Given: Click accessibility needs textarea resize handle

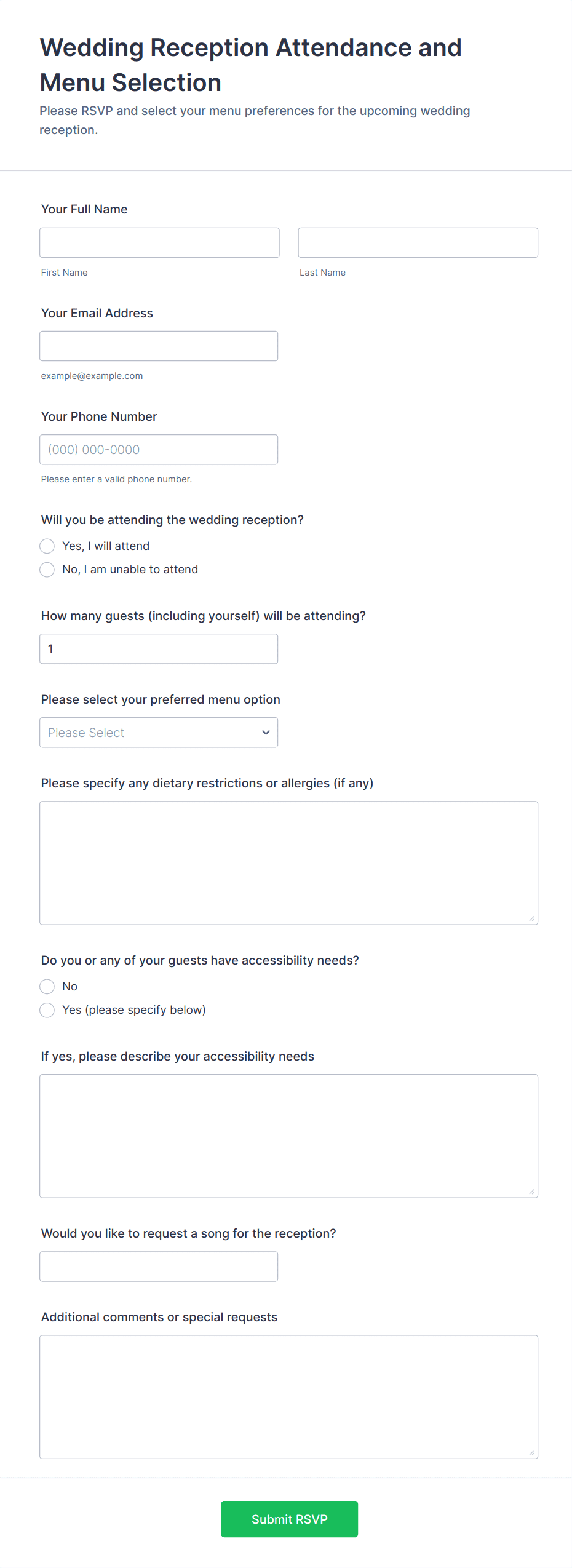Looking at the screenshot, I should click(x=532, y=1192).
